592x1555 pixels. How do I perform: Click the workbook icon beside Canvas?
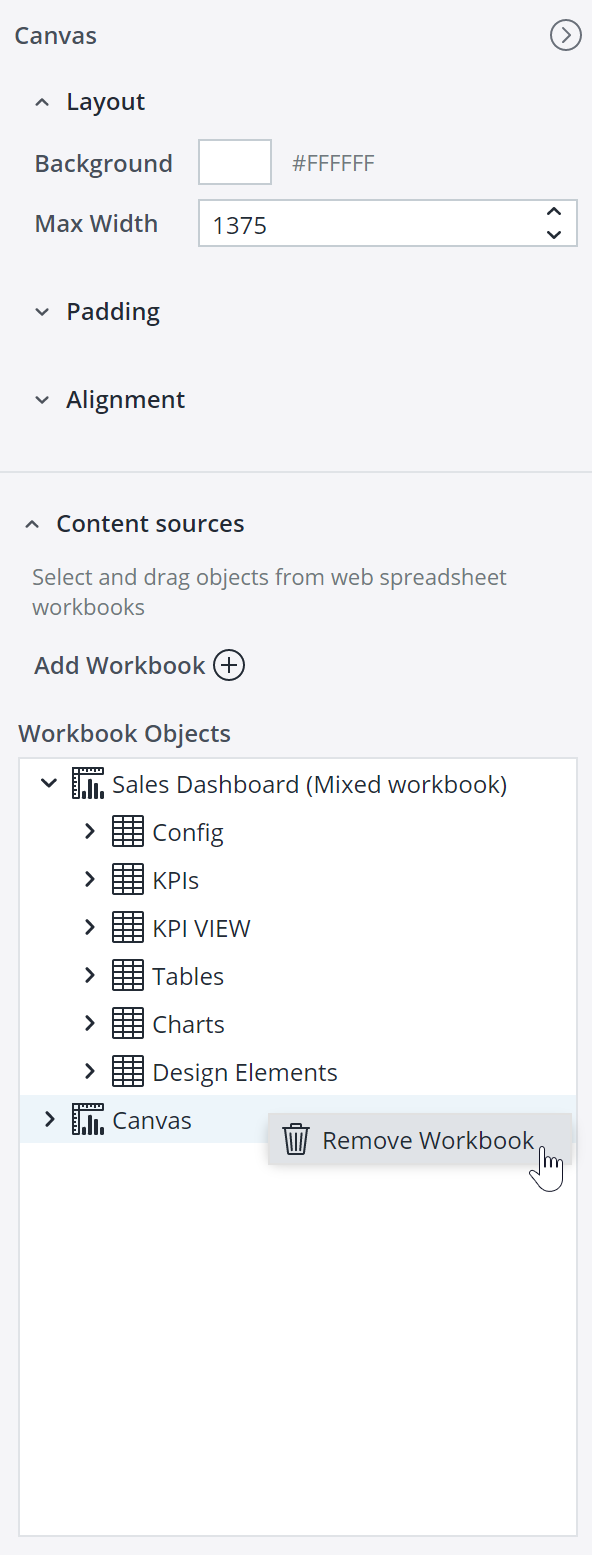[88, 1119]
